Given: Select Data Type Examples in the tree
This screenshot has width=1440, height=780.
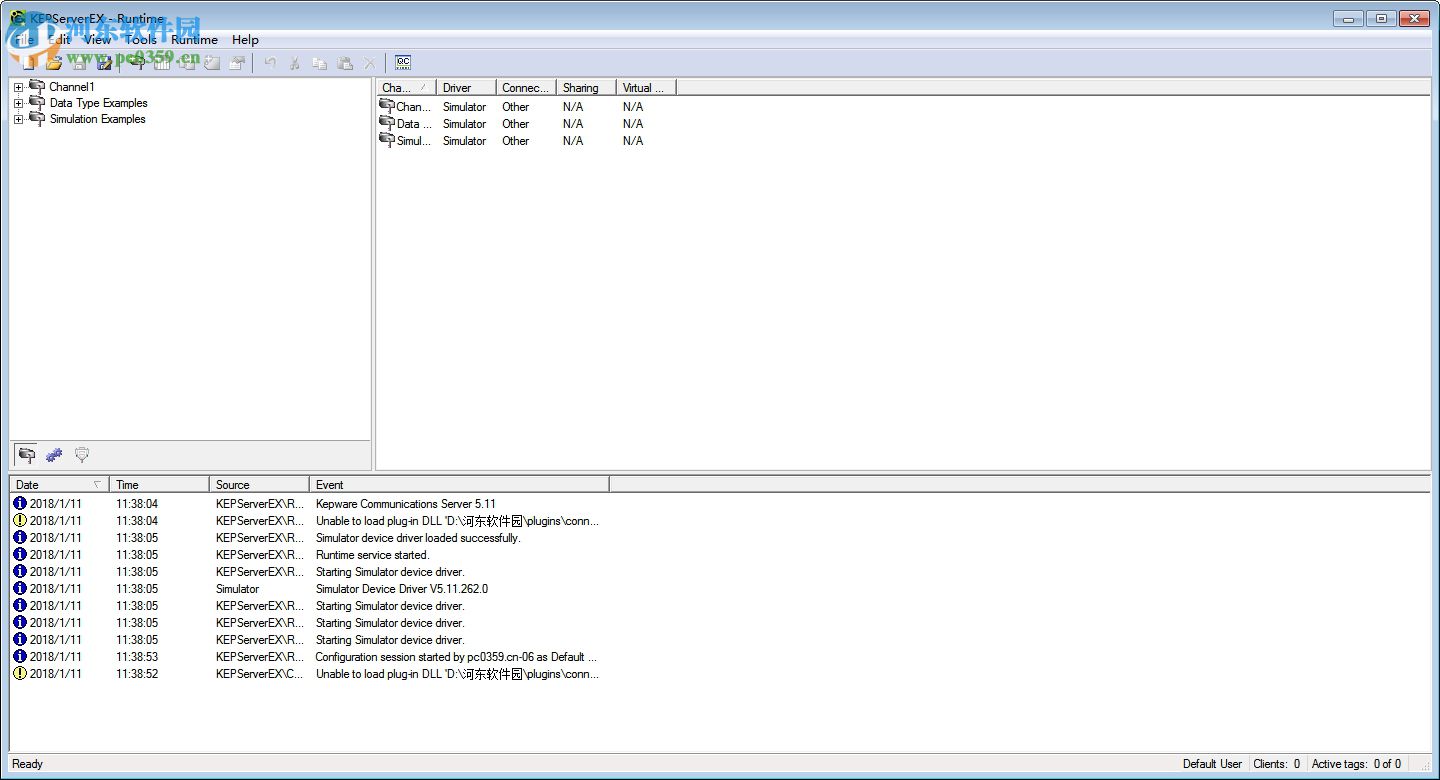Looking at the screenshot, I should [x=98, y=103].
